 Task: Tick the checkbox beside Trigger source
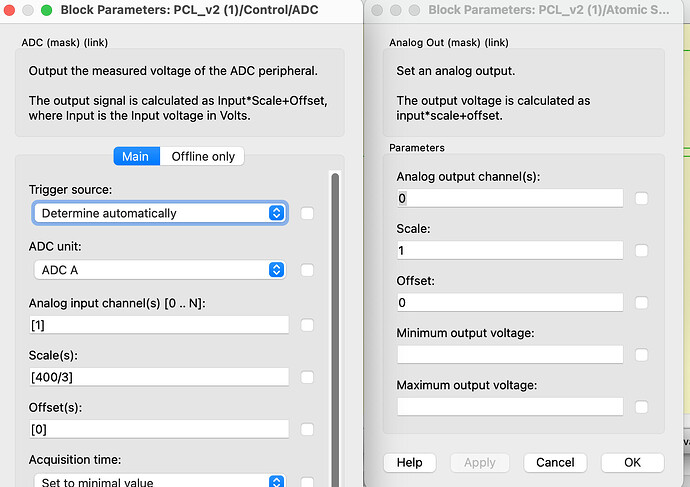point(307,213)
